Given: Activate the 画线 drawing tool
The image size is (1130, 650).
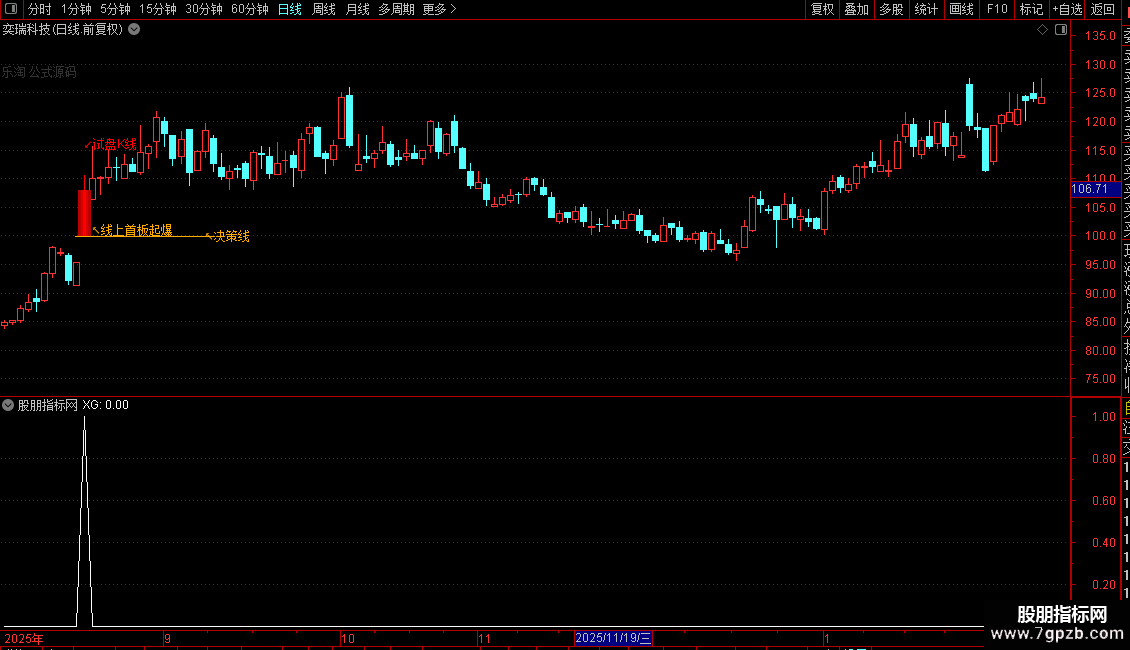Looking at the screenshot, I should [961, 9].
